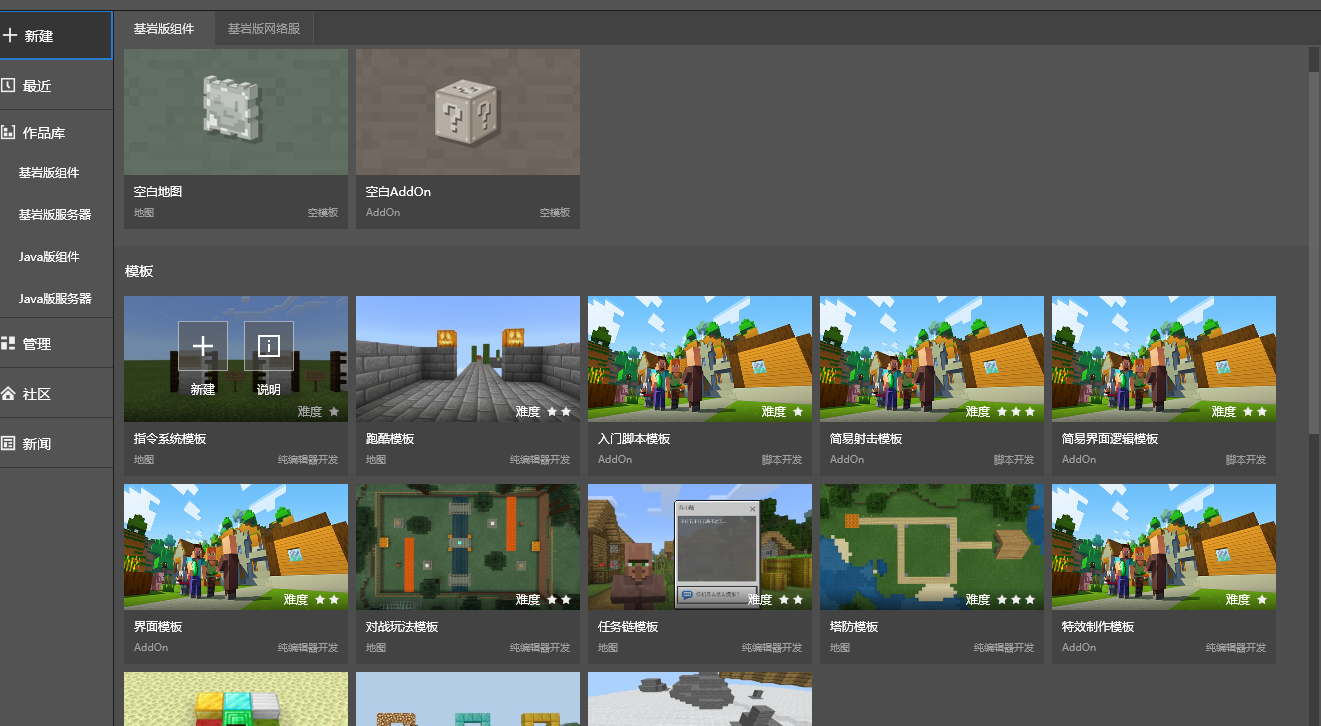Screen dimensions: 1321x726
Task: Select the 空白地图 thumbnail
Action: (x=236, y=112)
